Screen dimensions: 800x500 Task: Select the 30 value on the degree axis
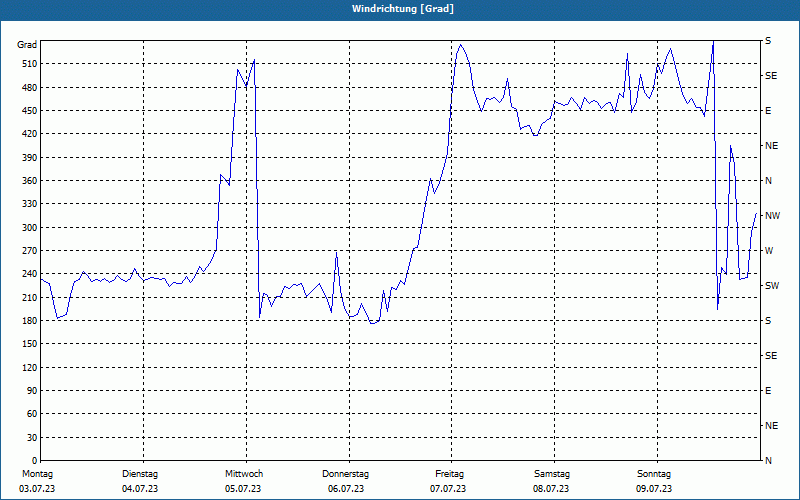(x=32, y=437)
